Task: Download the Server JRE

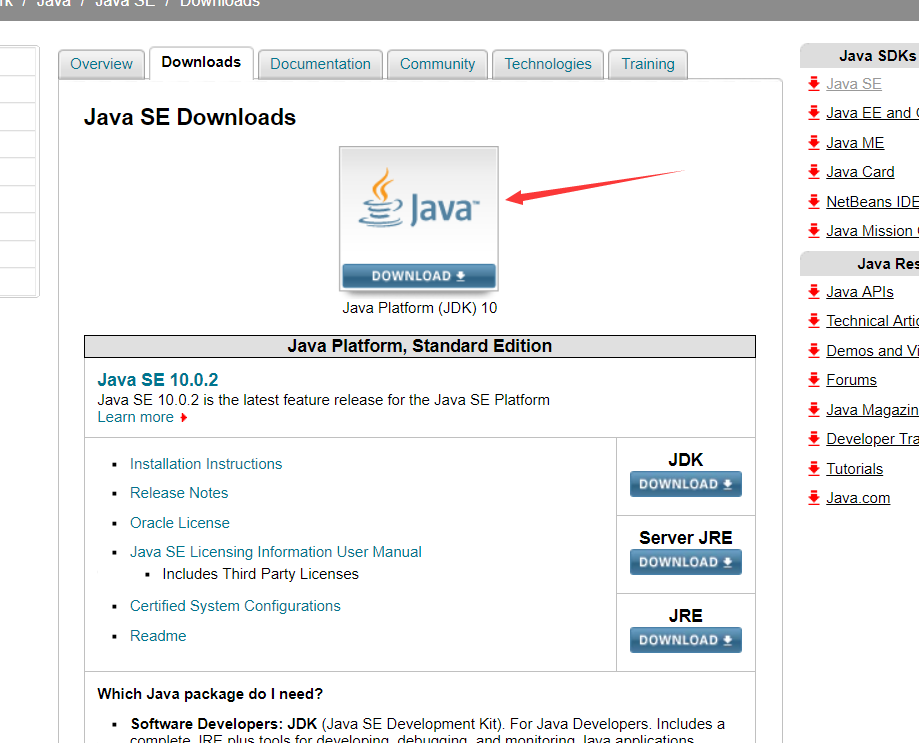Action: click(x=686, y=562)
